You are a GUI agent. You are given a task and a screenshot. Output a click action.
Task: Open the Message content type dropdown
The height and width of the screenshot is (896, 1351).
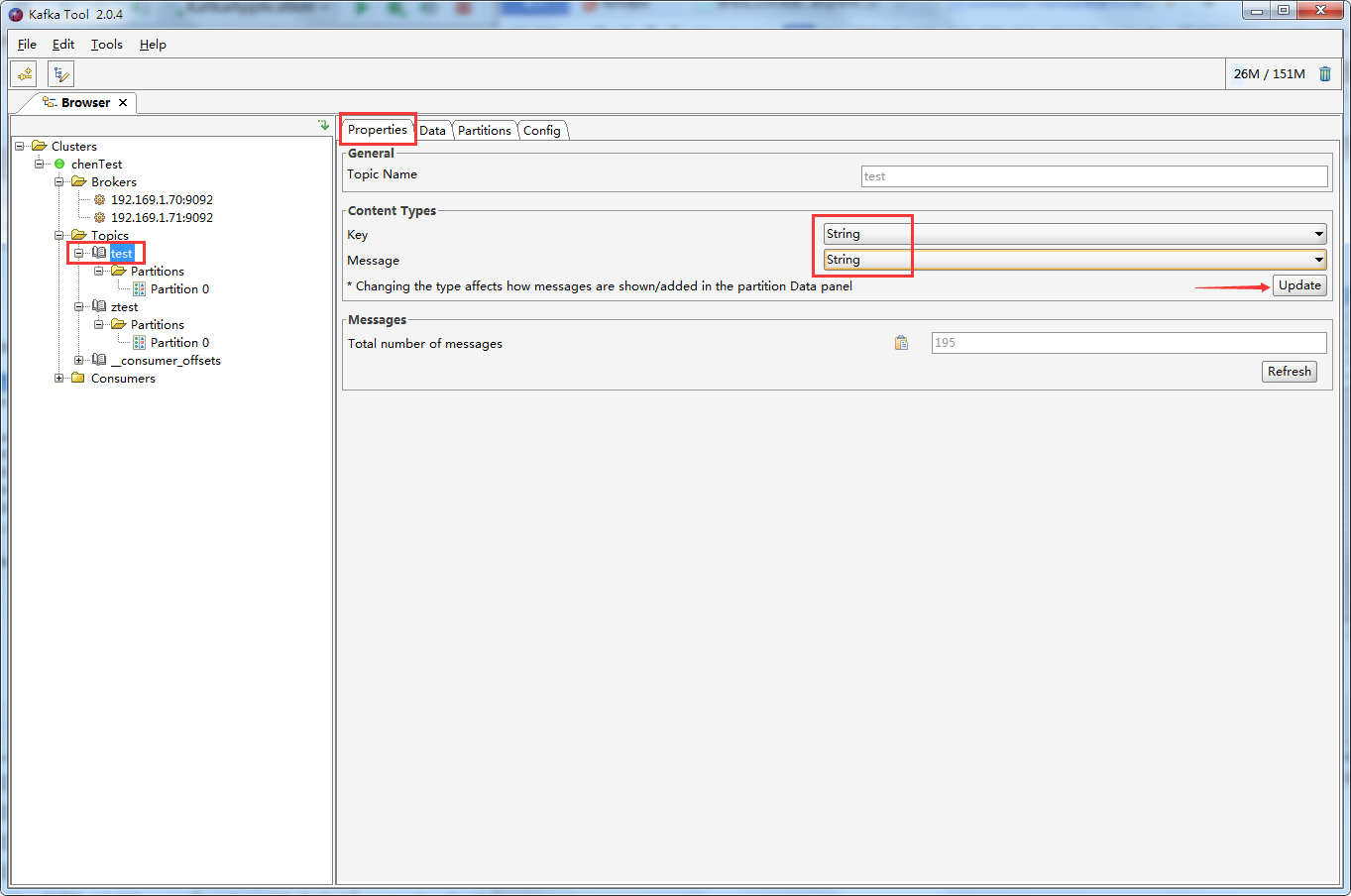click(1074, 260)
